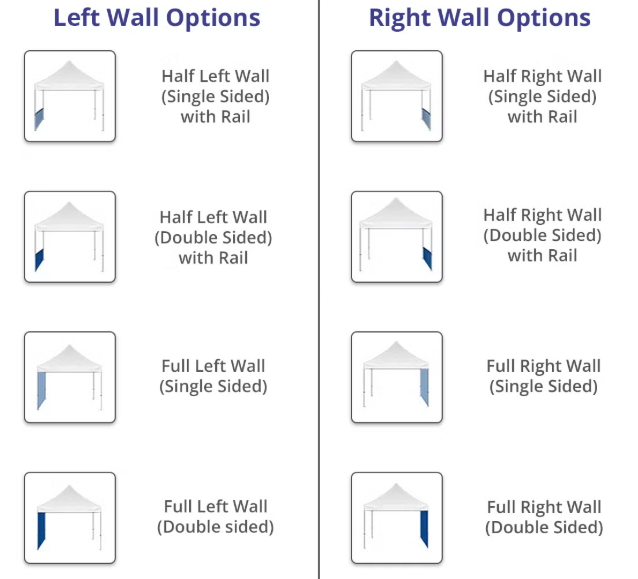
Task: Choose the "Half Left Wall (Double Sided) with Rail" text
Action: click(x=213, y=237)
